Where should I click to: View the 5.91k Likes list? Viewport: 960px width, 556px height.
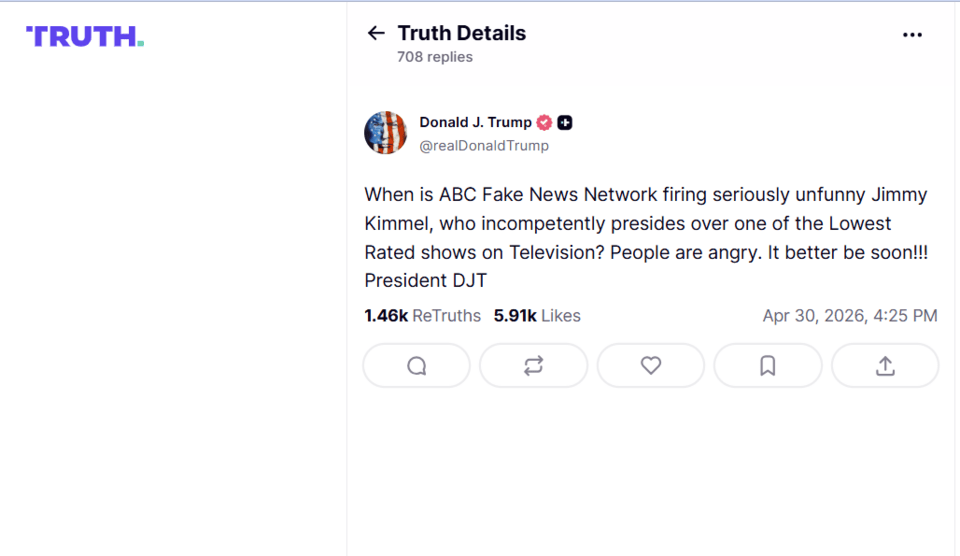coord(537,316)
